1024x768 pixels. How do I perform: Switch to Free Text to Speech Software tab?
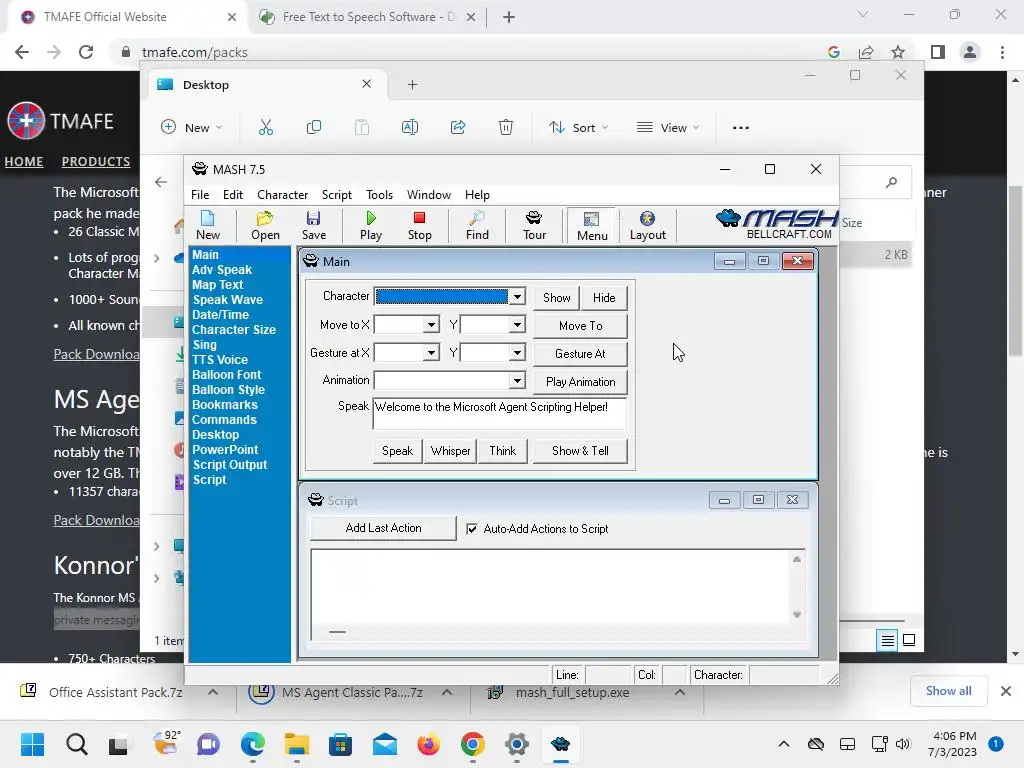(x=366, y=17)
